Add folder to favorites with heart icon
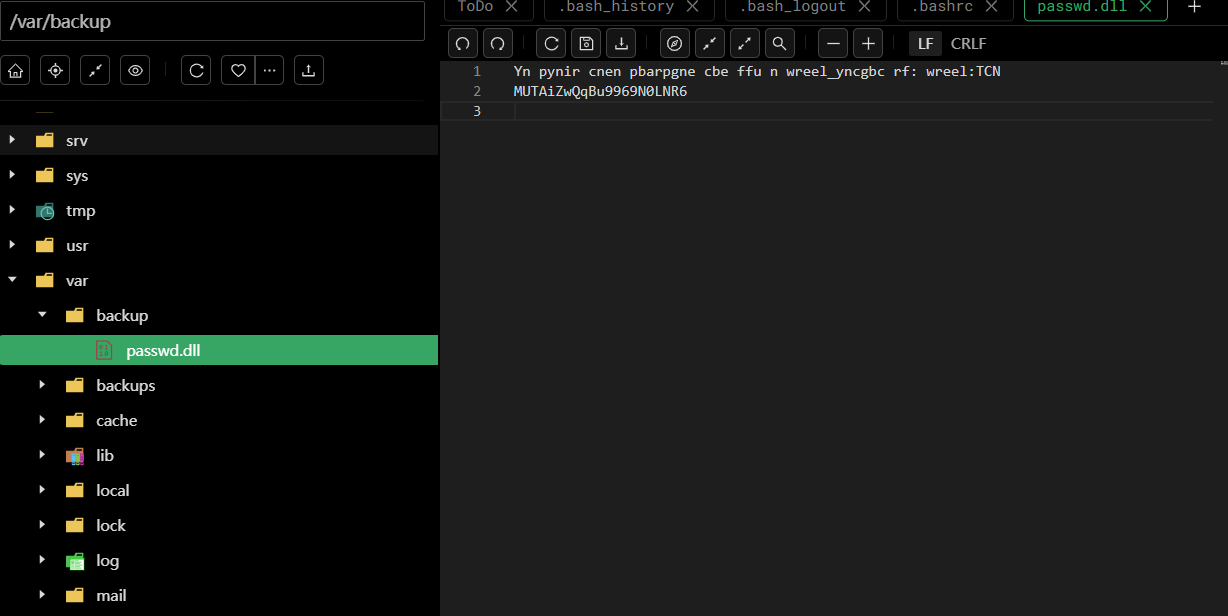The height and width of the screenshot is (616, 1228). [x=238, y=70]
